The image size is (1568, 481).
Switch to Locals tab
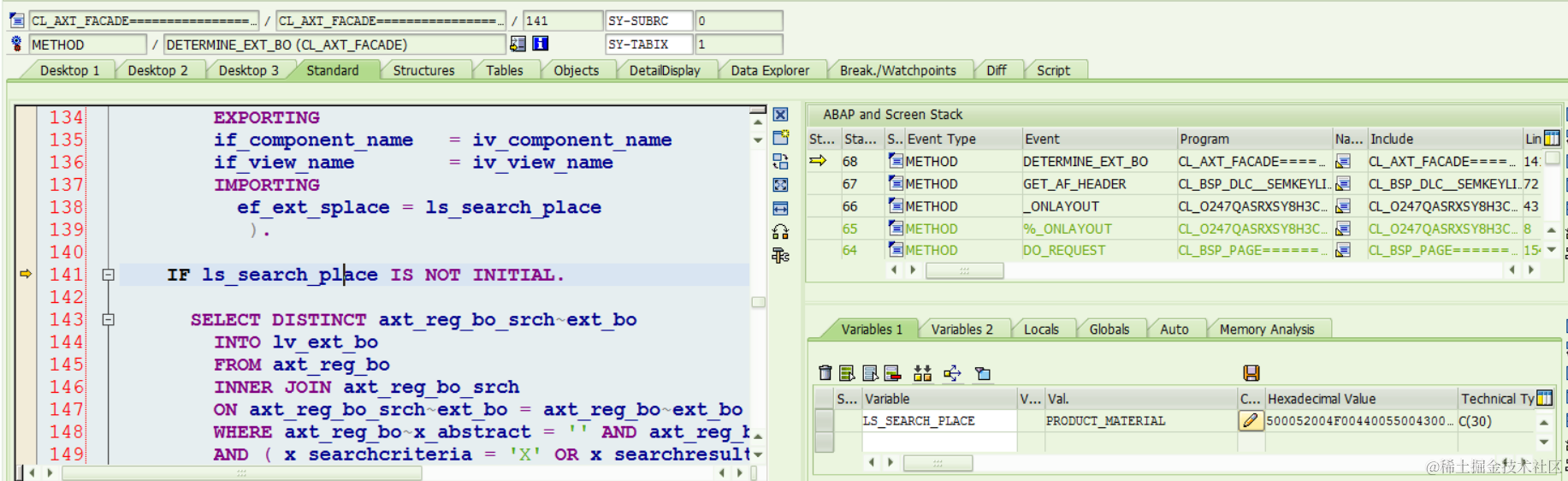1041,330
